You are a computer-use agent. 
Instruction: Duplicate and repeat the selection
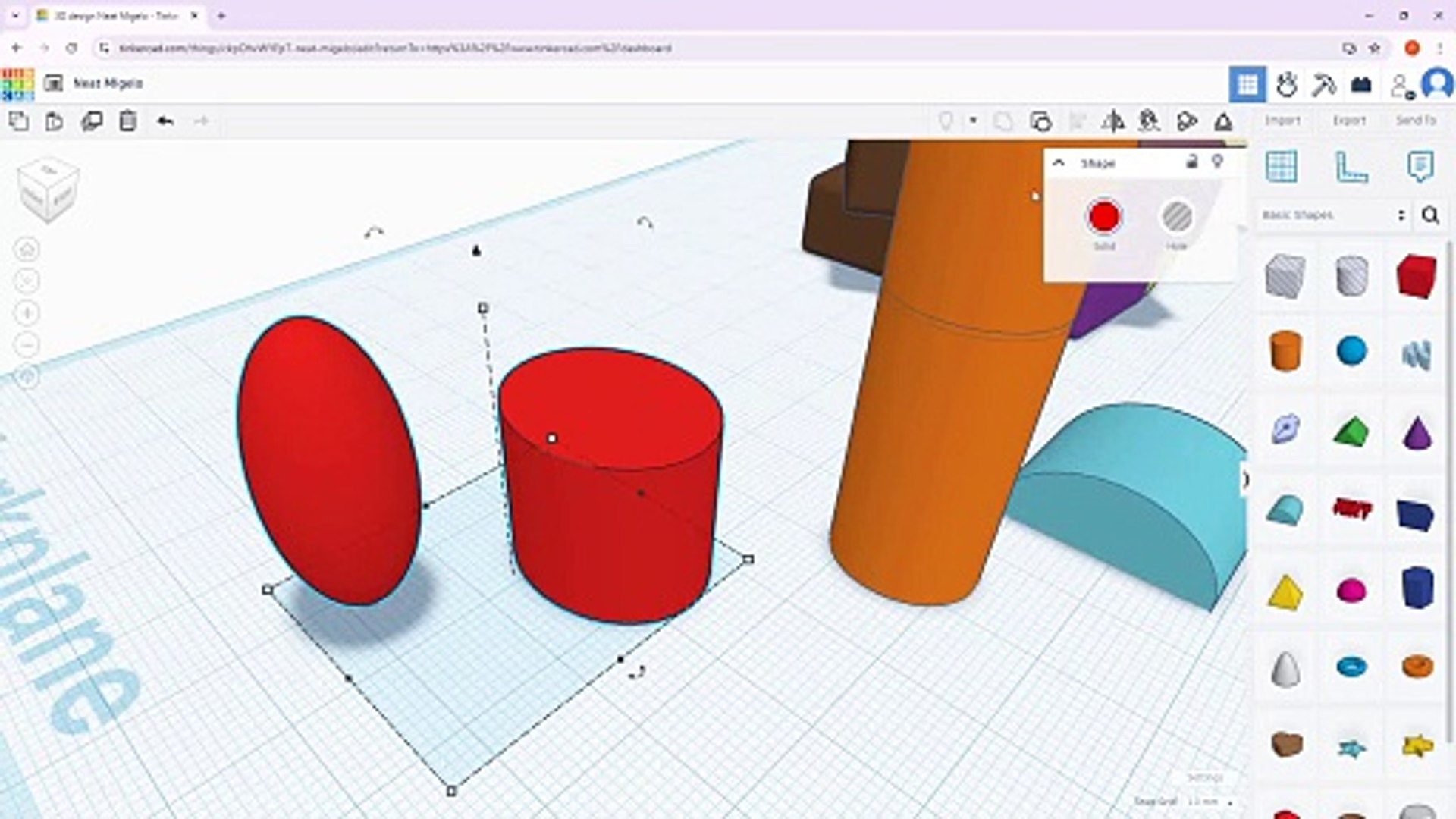tap(92, 121)
